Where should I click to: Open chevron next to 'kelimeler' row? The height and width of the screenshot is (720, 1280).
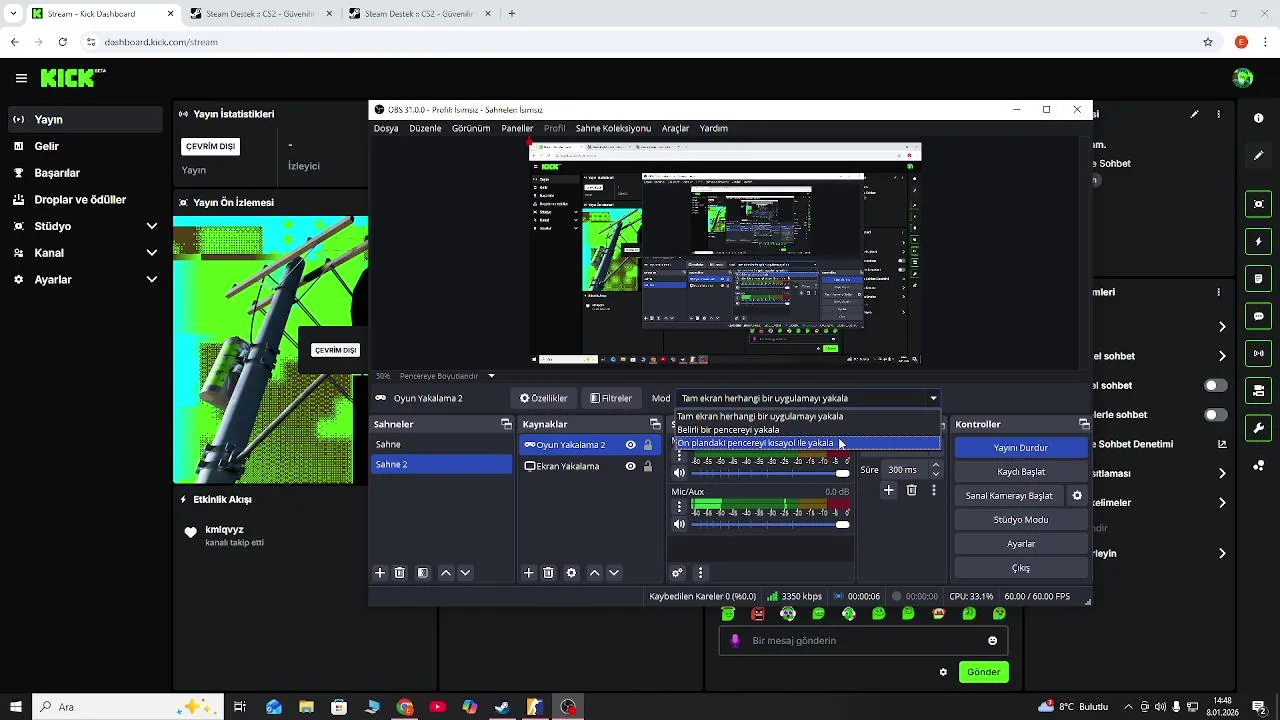(x=1222, y=503)
